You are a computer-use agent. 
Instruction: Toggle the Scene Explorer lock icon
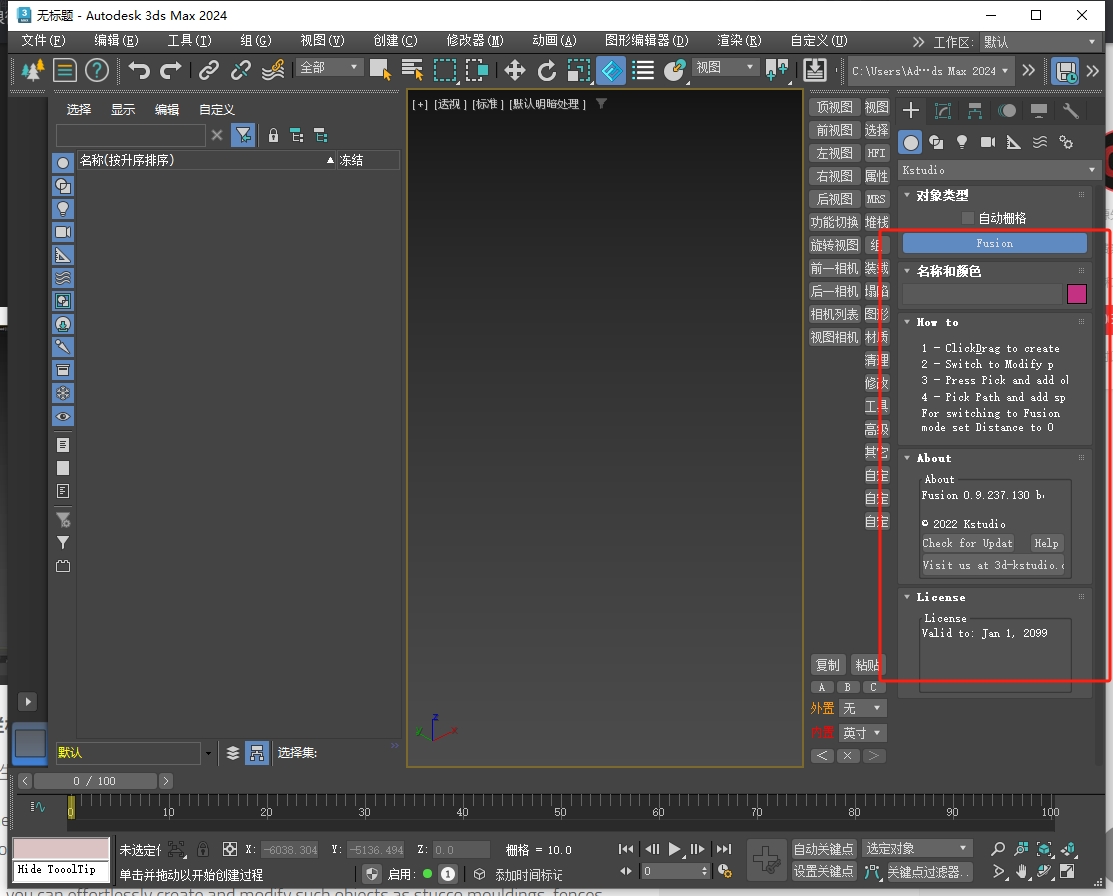click(x=273, y=136)
